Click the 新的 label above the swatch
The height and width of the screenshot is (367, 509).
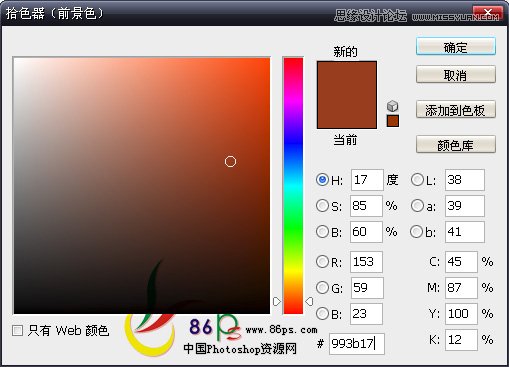point(346,52)
